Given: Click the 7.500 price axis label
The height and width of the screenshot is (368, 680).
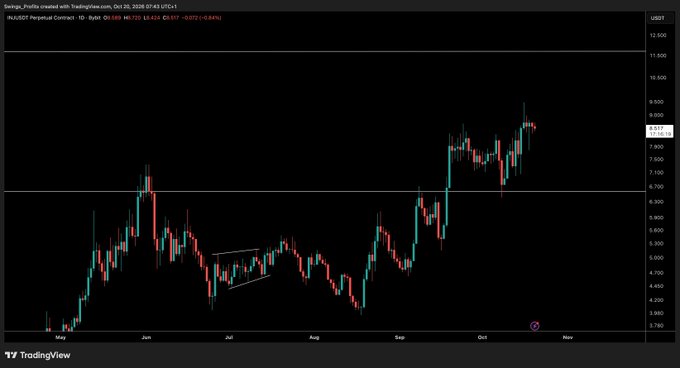Looking at the screenshot, I should pos(656,159).
